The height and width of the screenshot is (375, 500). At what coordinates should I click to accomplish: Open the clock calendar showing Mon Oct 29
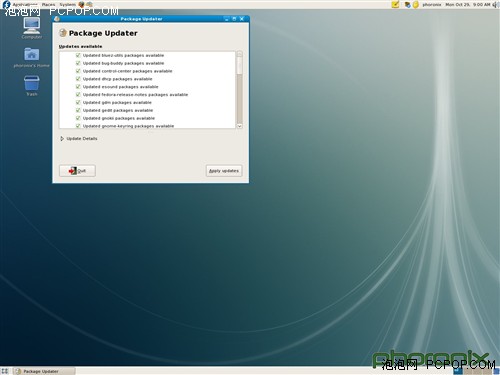click(468, 5)
